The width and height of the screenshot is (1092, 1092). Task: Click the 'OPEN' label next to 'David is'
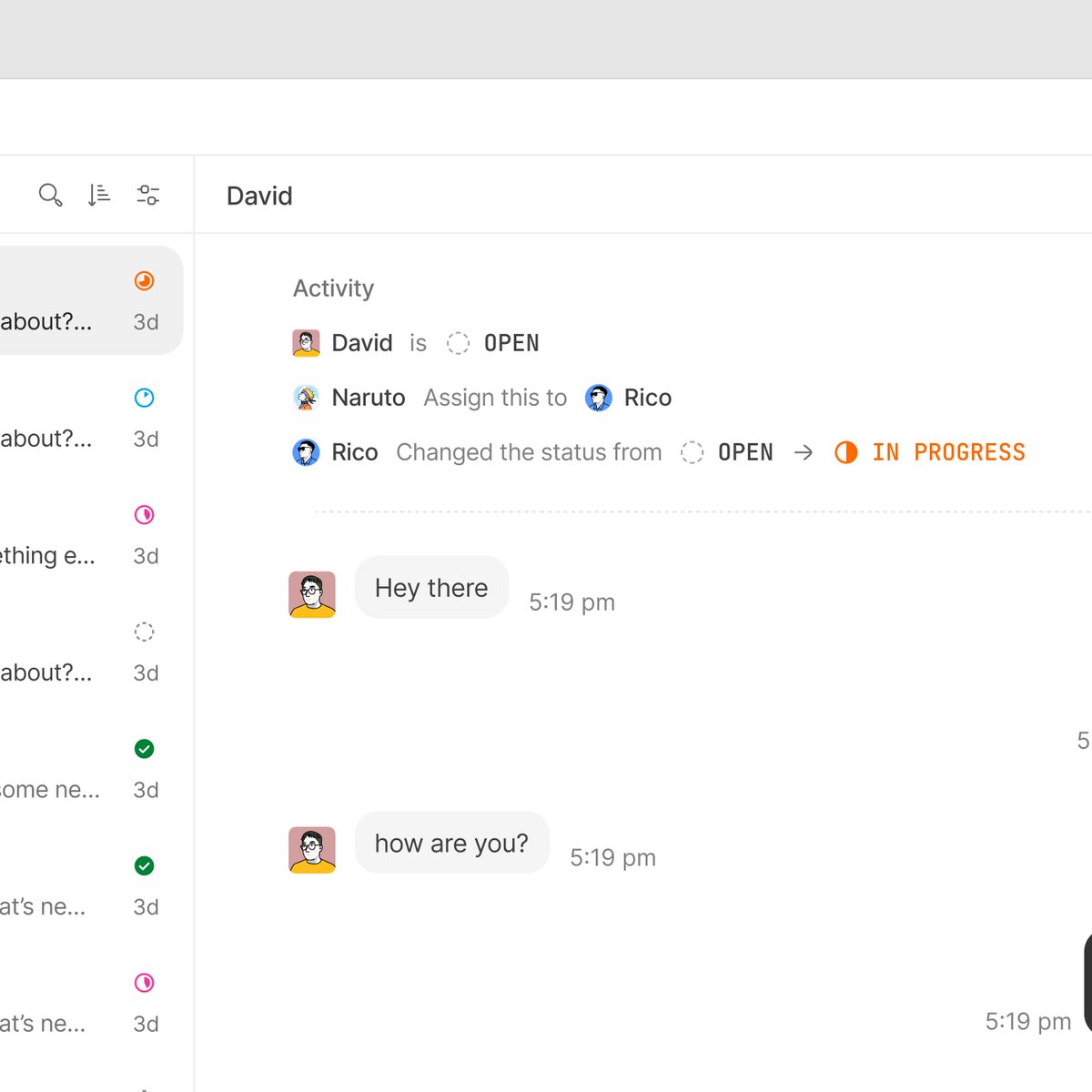[x=511, y=343]
